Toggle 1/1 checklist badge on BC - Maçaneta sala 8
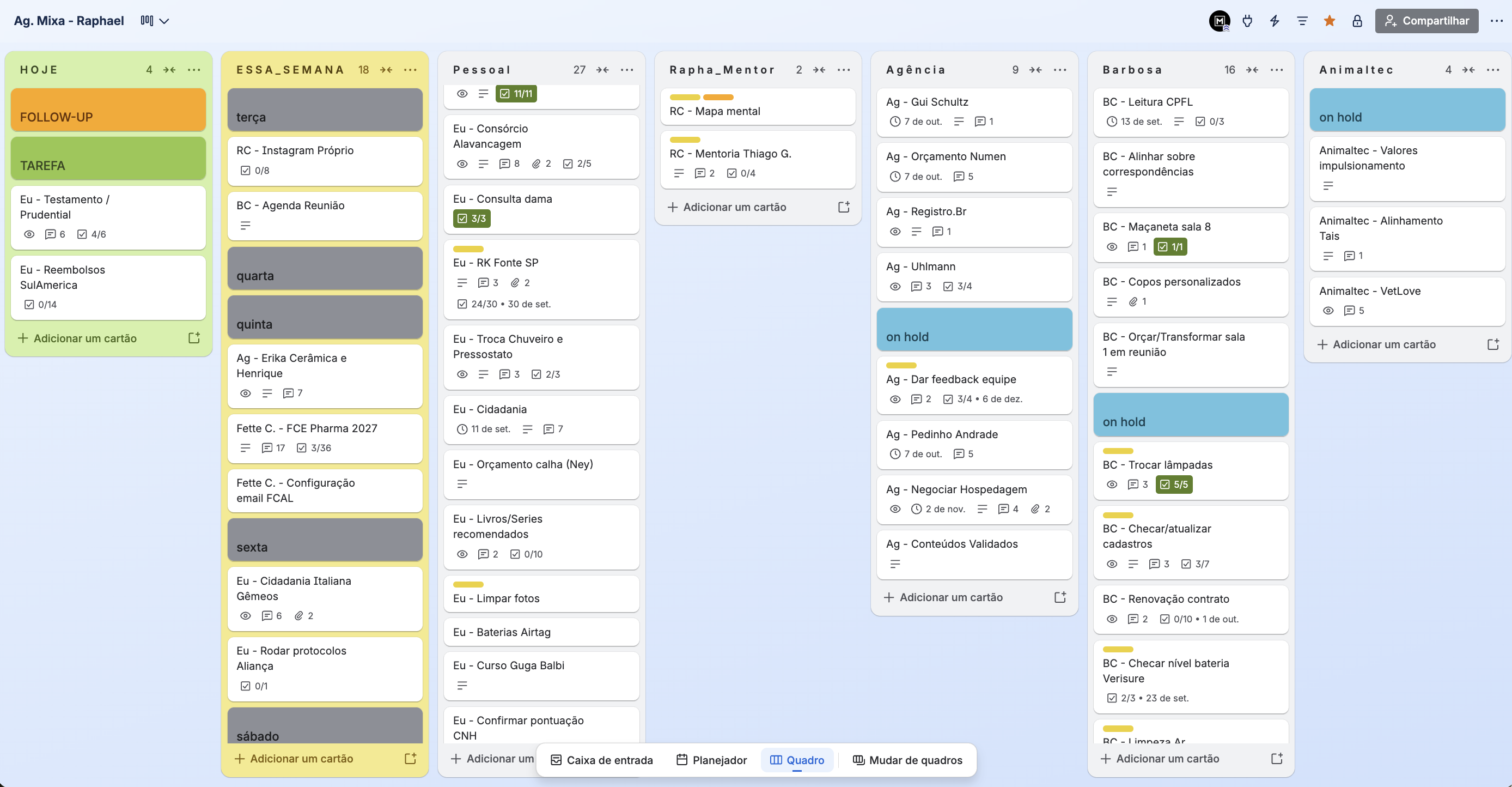Image resolution: width=1512 pixels, height=787 pixels. pos(1170,247)
